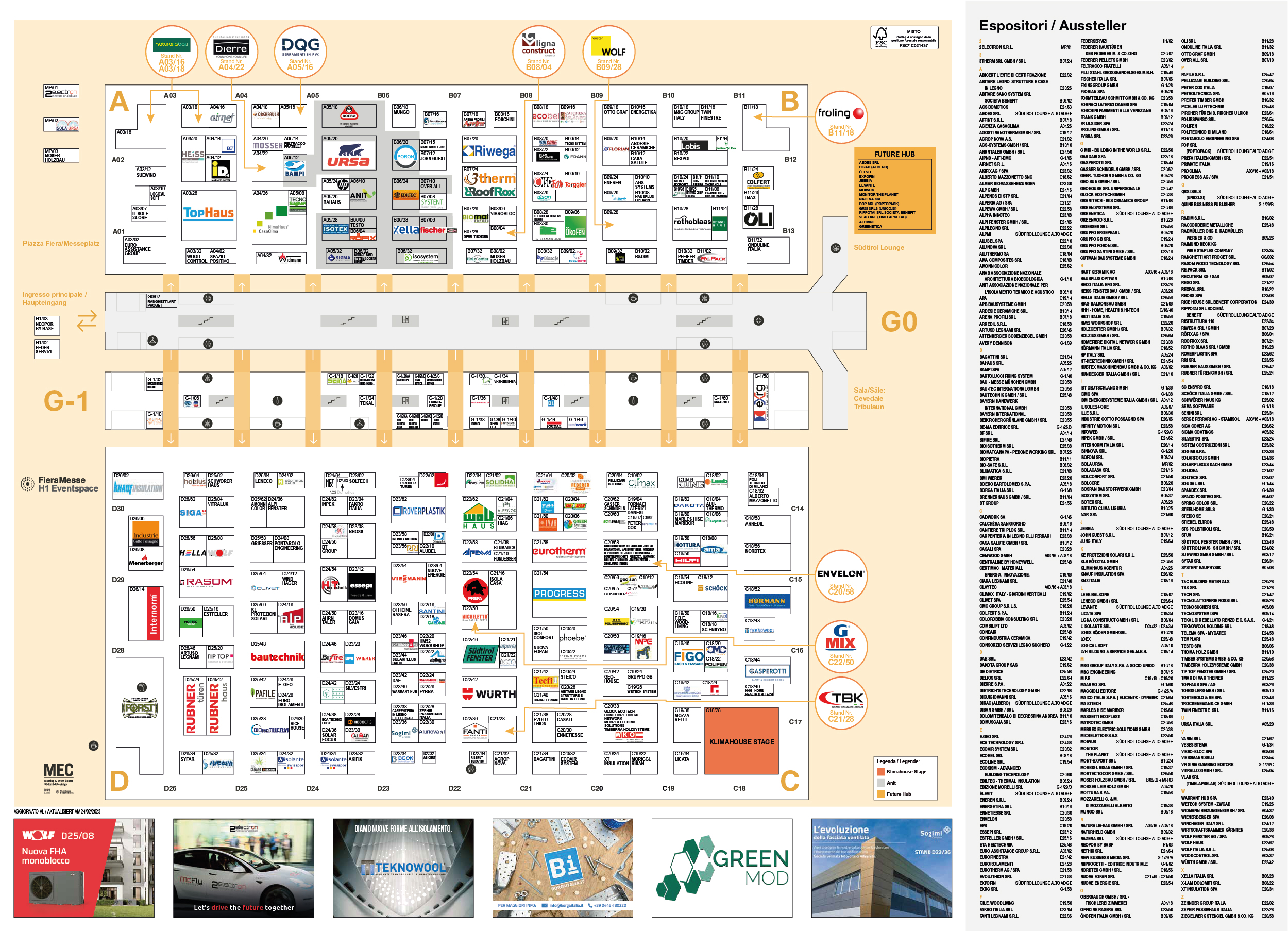The width and height of the screenshot is (1288, 931).
Task: Open the DQG serramenti circle logo
Action: 300,52
